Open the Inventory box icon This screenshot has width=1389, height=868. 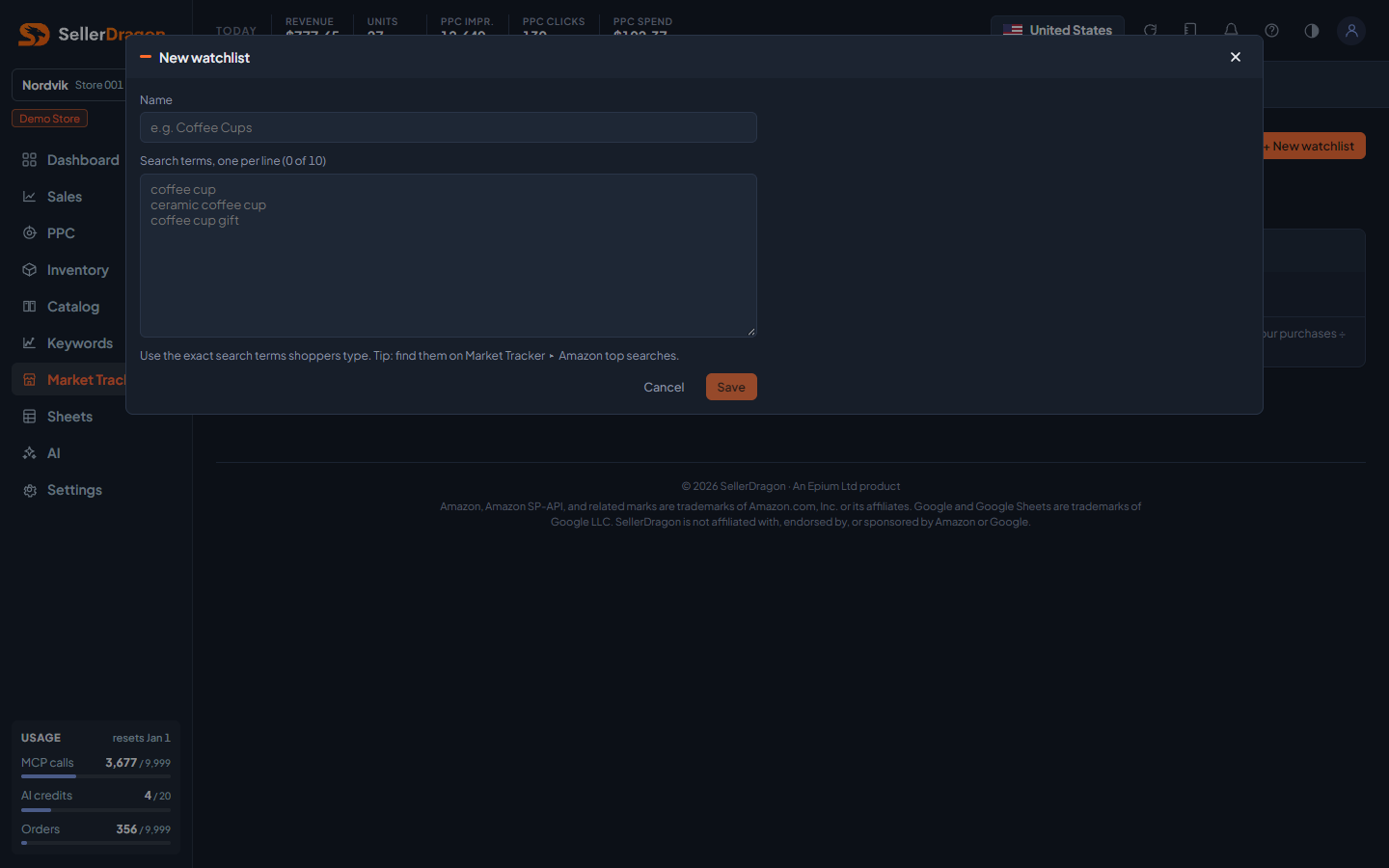tap(30, 270)
